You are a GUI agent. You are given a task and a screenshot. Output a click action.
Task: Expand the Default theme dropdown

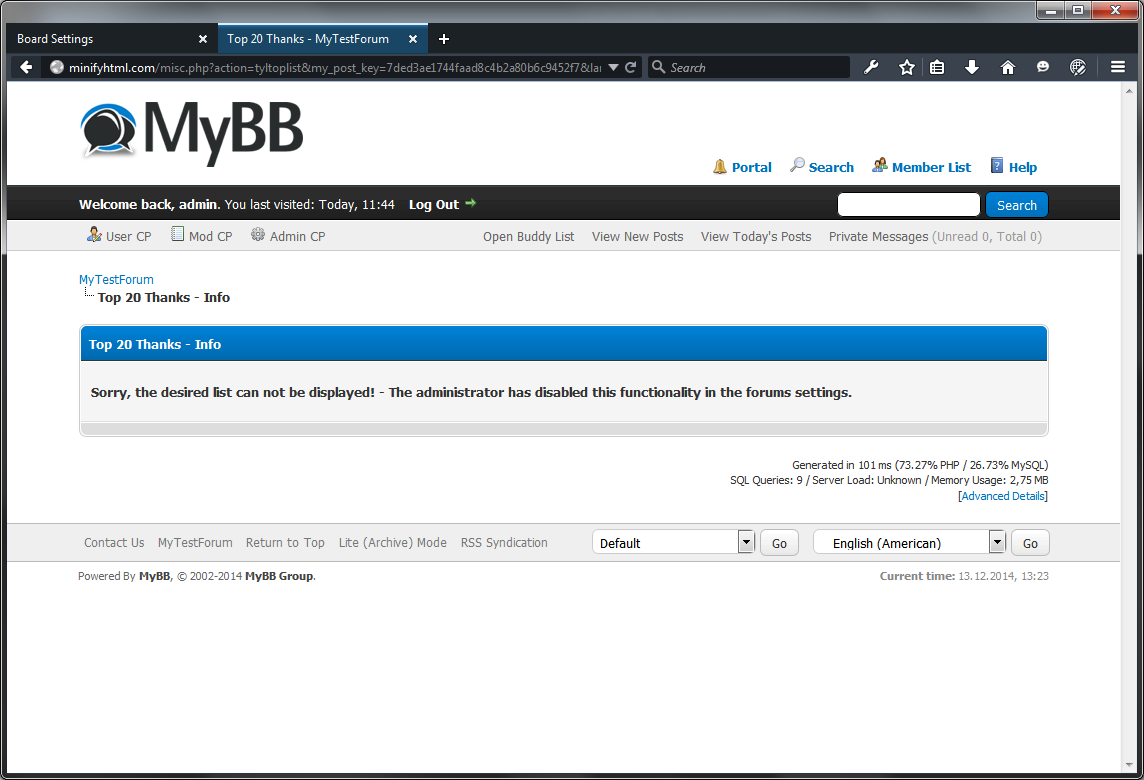tap(745, 542)
